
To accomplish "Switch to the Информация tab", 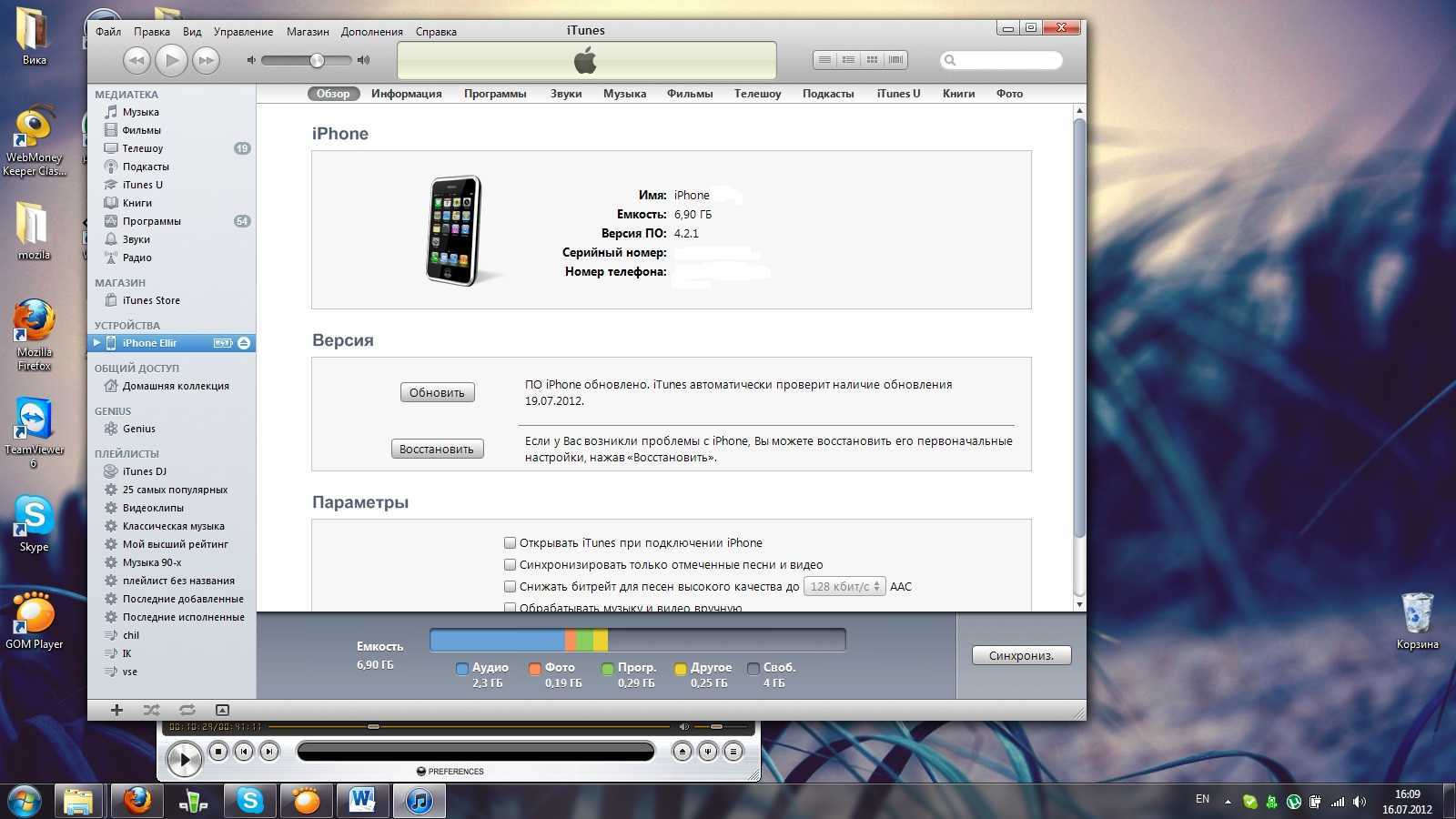I will (407, 94).
